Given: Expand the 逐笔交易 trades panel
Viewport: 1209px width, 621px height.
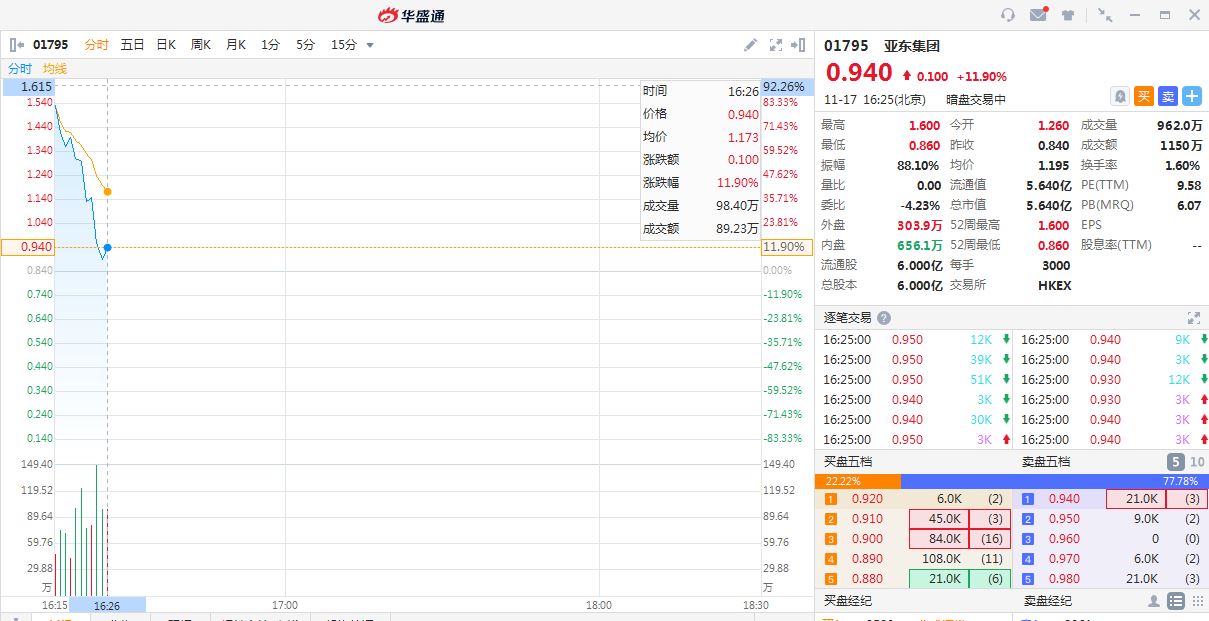Looking at the screenshot, I should 1193,318.
